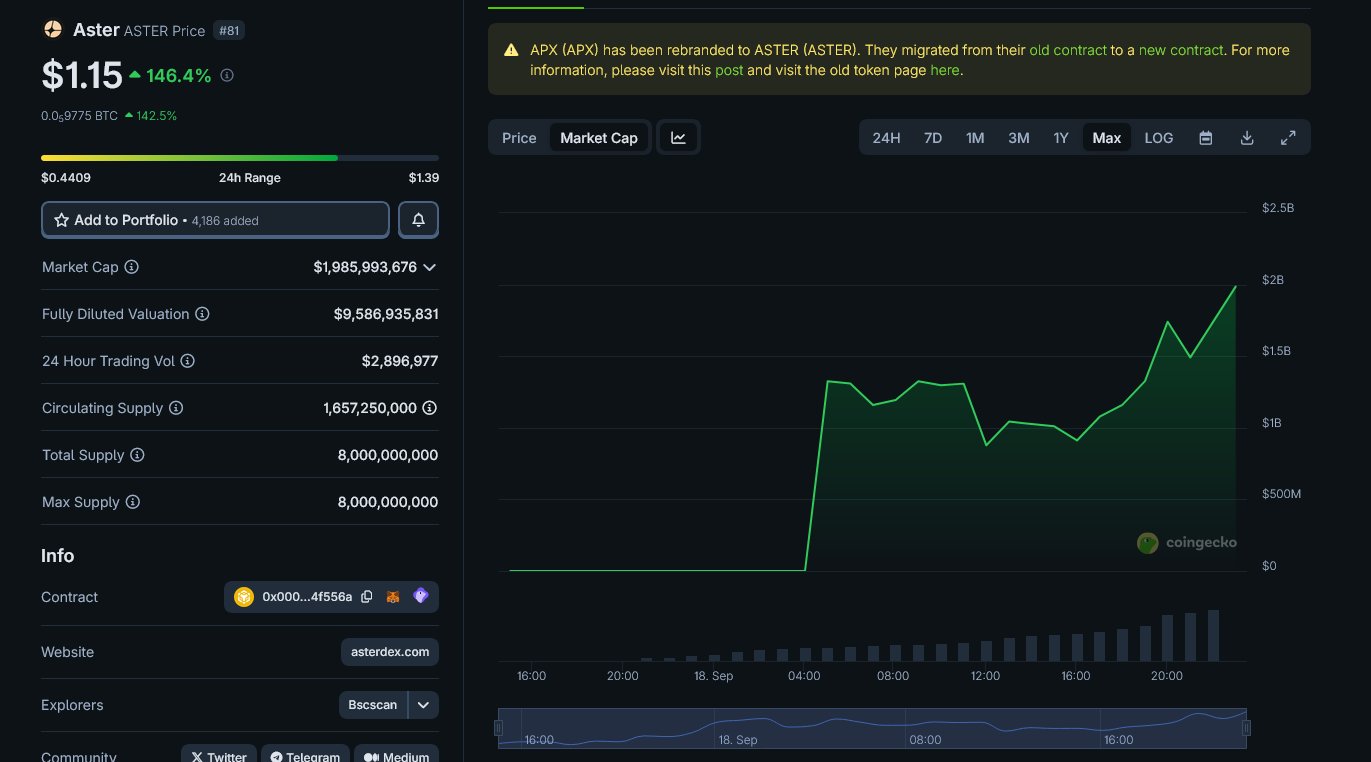Click the purple wallet icon in Contract row
This screenshot has width=1371, height=762.
pos(421,596)
